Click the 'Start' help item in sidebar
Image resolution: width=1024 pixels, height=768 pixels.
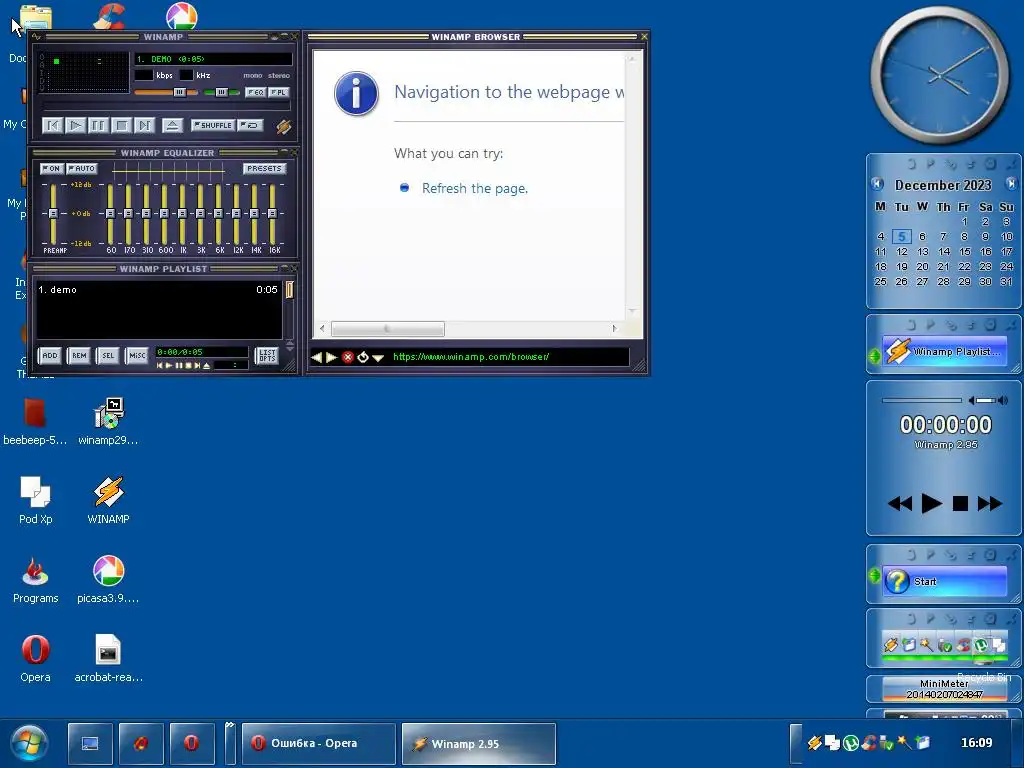(944, 581)
